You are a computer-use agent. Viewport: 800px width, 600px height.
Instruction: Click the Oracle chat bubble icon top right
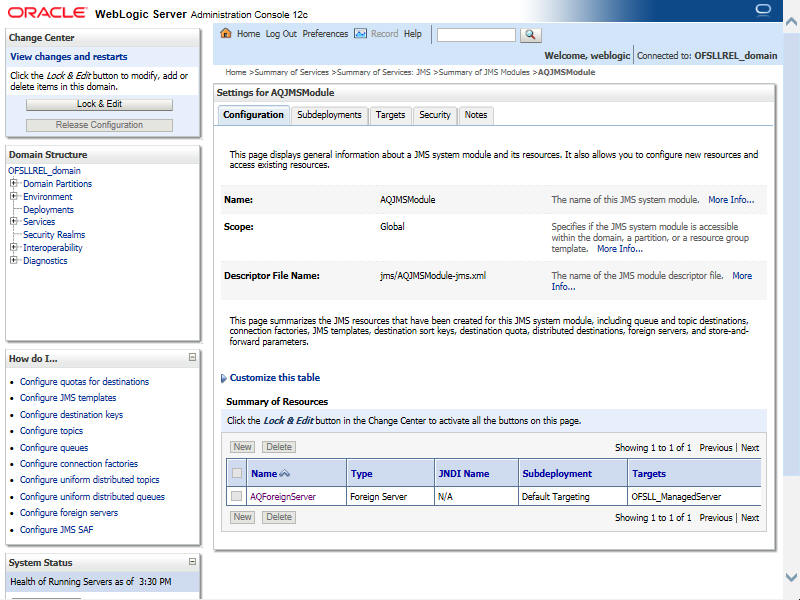tap(763, 10)
